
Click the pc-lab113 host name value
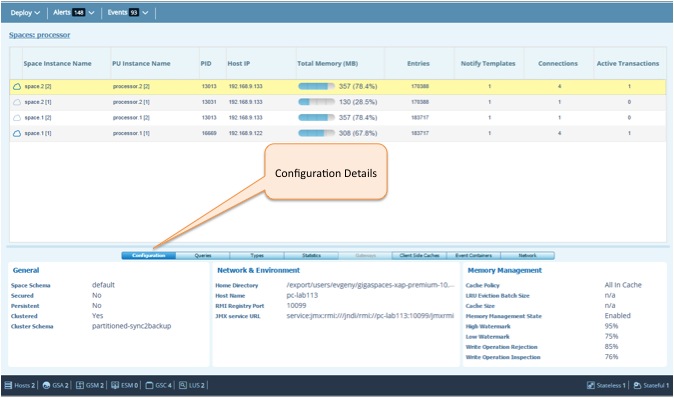(302, 295)
